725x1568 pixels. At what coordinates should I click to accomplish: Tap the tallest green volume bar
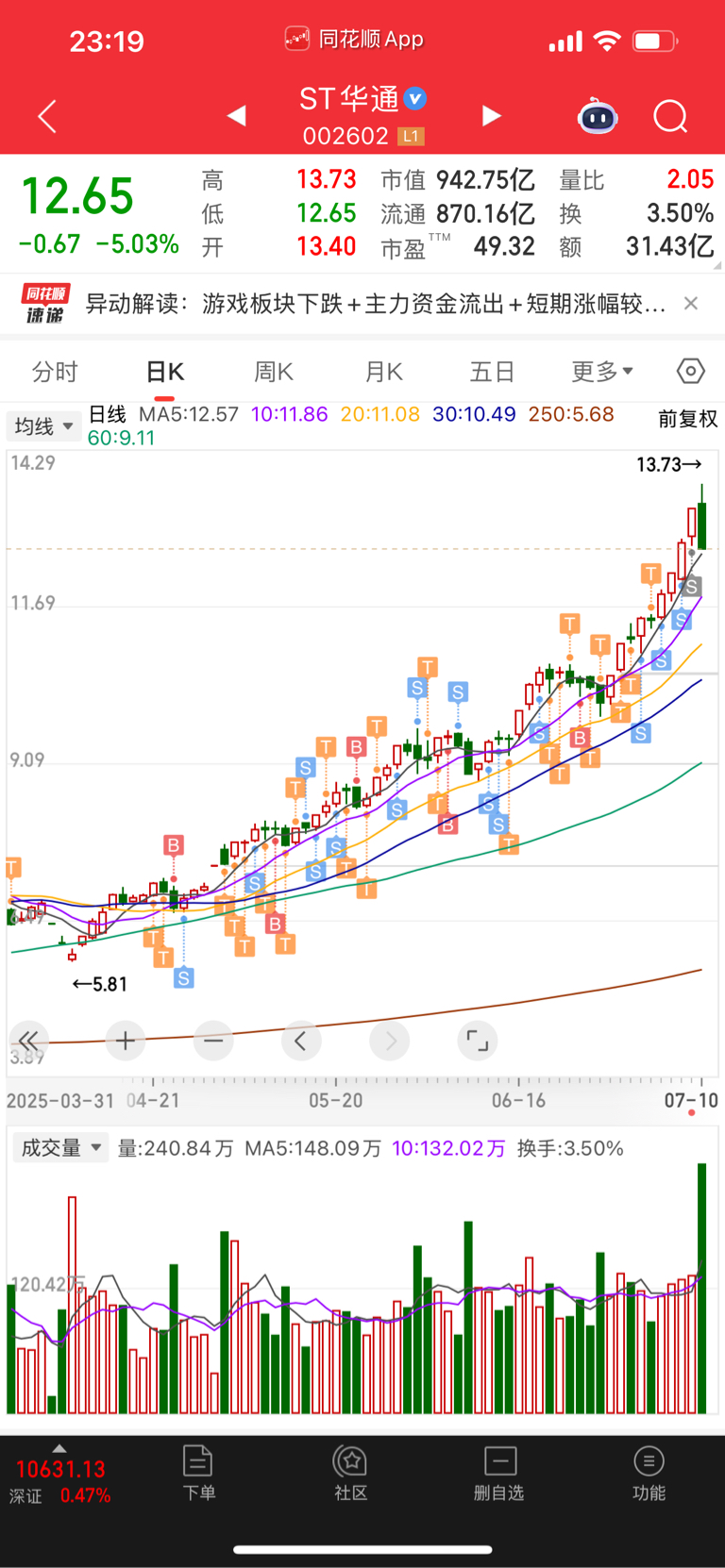pyautogui.click(x=701, y=1288)
